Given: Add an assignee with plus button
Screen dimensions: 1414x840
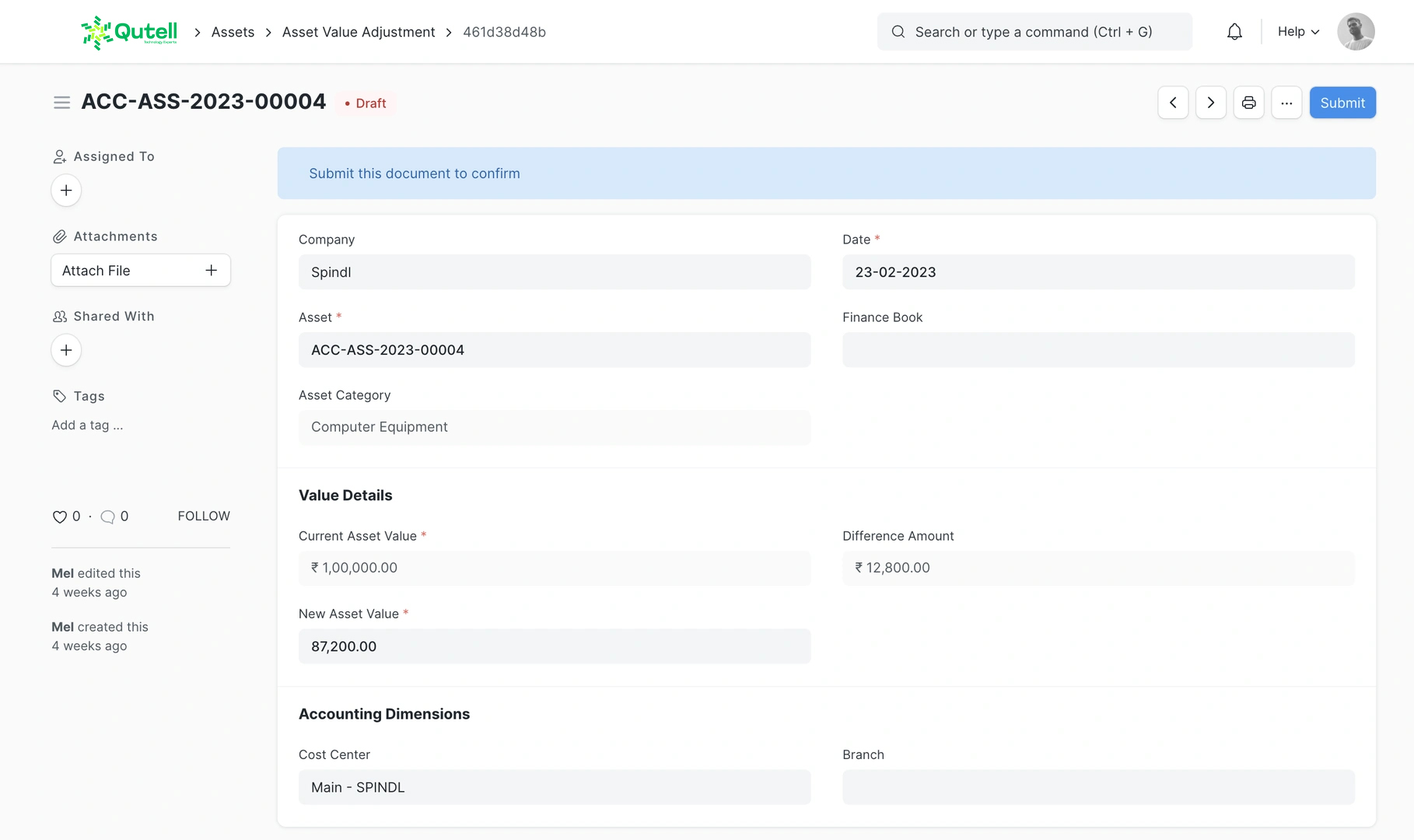Looking at the screenshot, I should (x=66, y=191).
